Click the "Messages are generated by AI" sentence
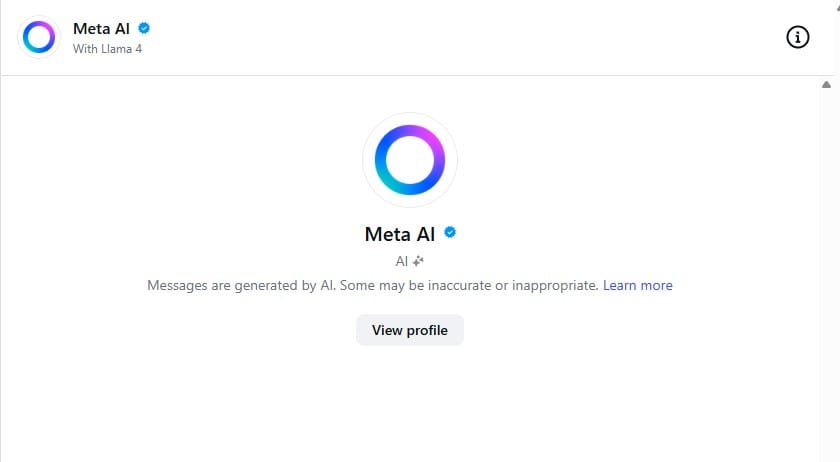This screenshot has height=462, width=840. [241, 285]
